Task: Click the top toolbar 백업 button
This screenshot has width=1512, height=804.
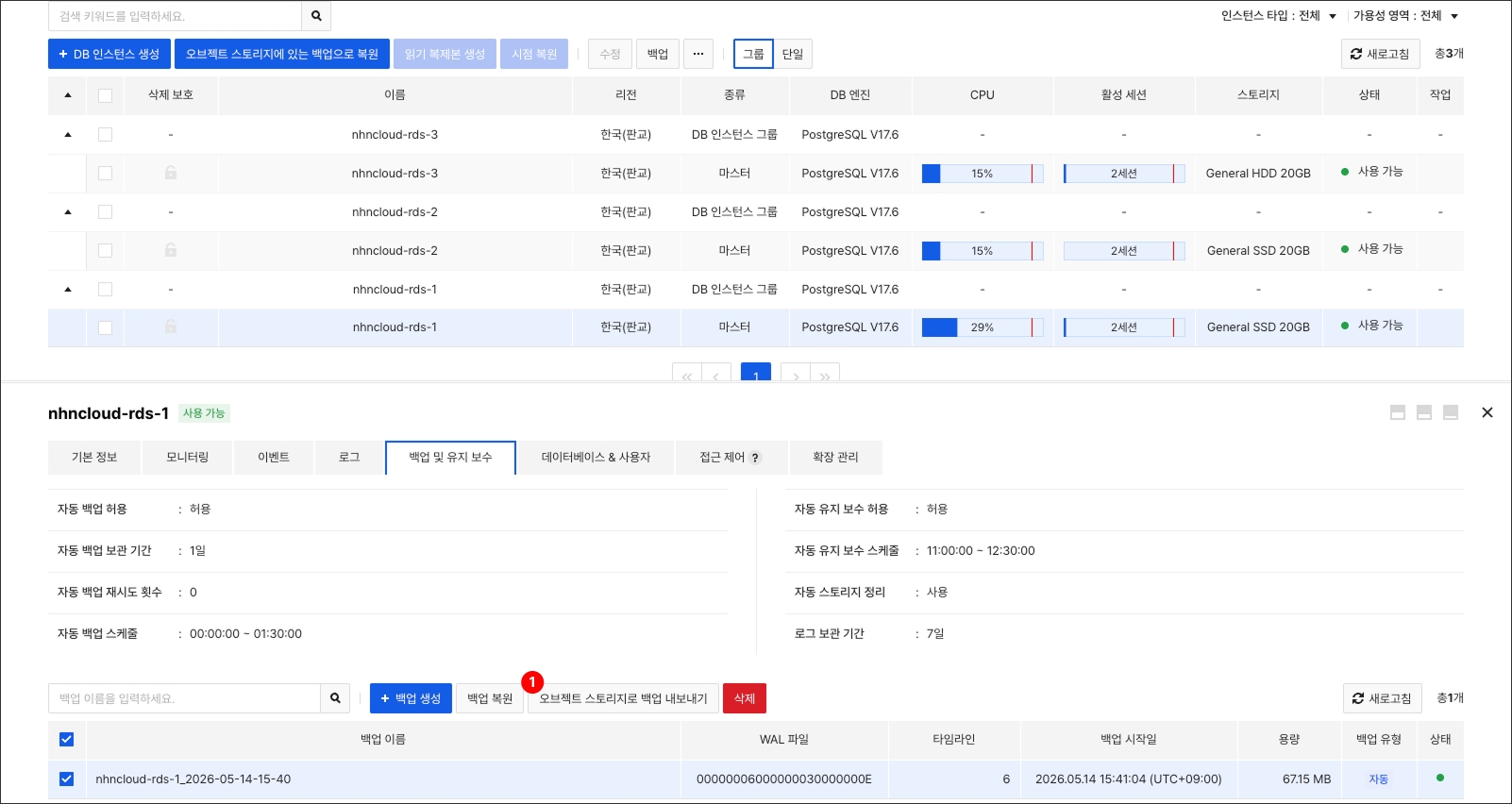Action: [x=658, y=54]
